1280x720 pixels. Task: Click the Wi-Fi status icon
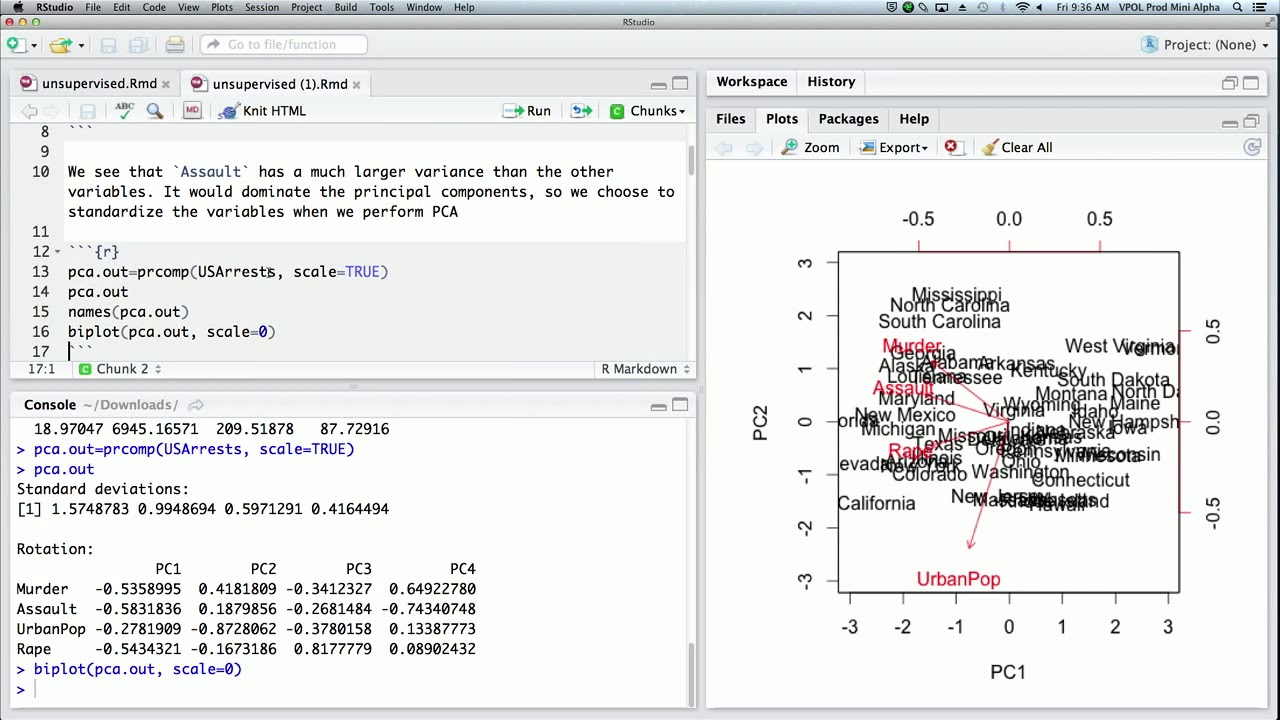click(x=1022, y=7)
